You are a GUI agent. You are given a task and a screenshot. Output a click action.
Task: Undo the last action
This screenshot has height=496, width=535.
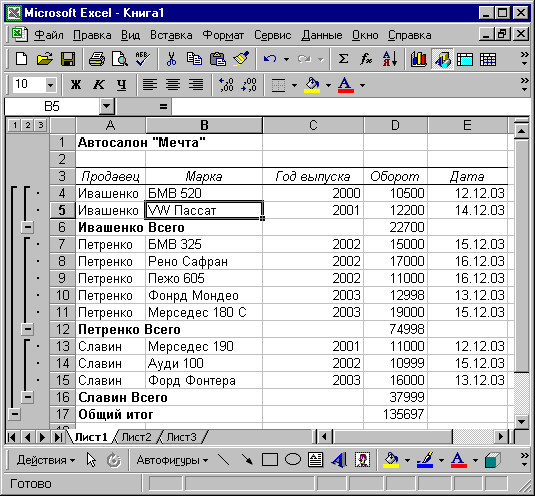coord(270,59)
